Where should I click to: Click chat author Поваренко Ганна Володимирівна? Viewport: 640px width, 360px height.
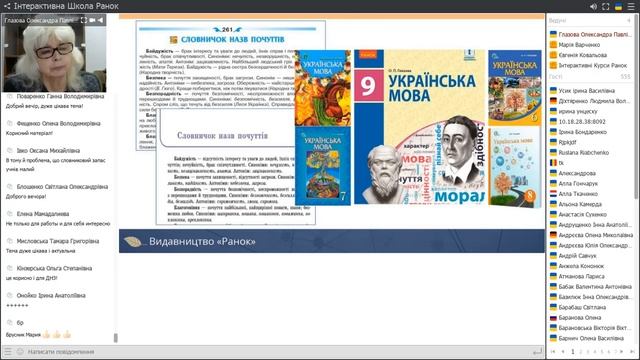pyautogui.click(x=60, y=96)
